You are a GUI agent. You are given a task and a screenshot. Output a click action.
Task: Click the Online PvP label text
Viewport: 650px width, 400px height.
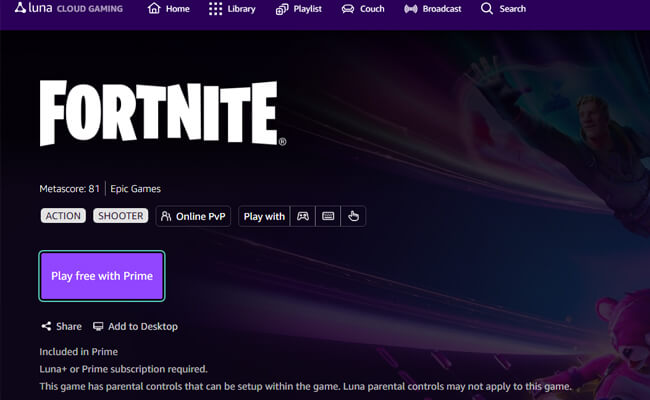coord(201,216)
